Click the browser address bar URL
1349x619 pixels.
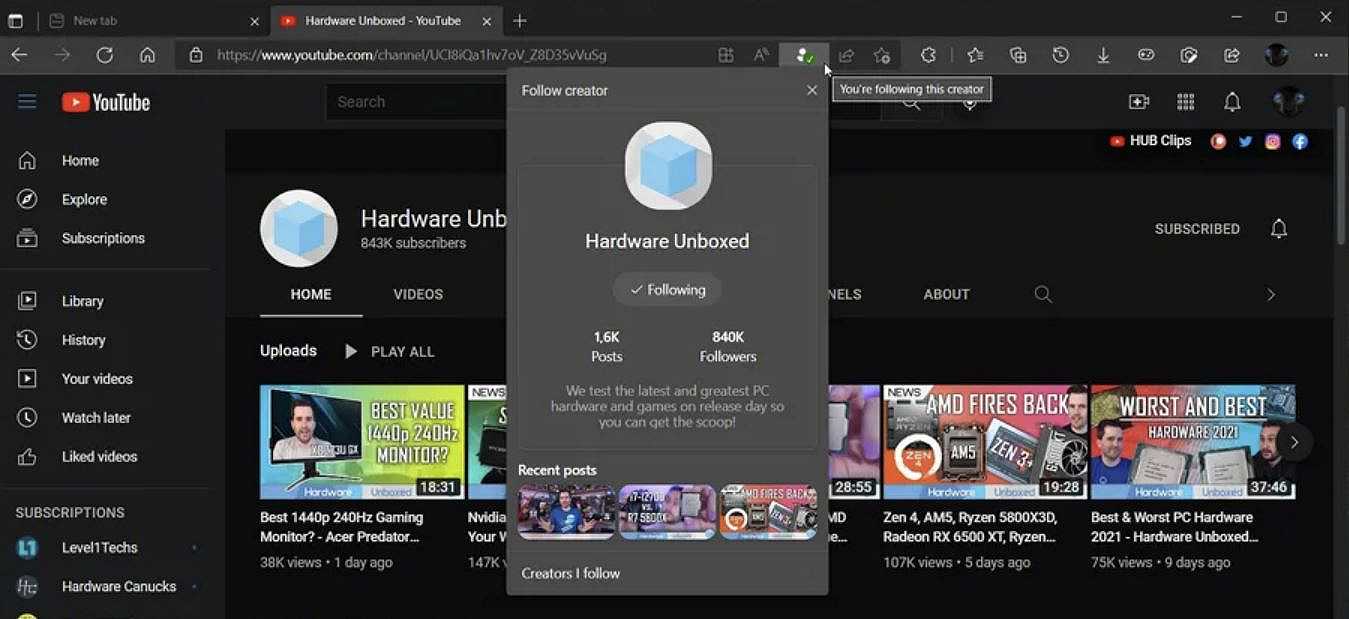point(412,55)
